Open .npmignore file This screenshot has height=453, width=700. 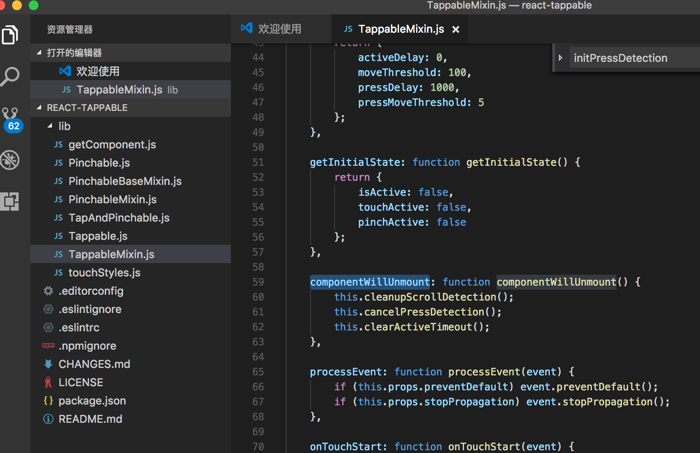tap(130, 346)
